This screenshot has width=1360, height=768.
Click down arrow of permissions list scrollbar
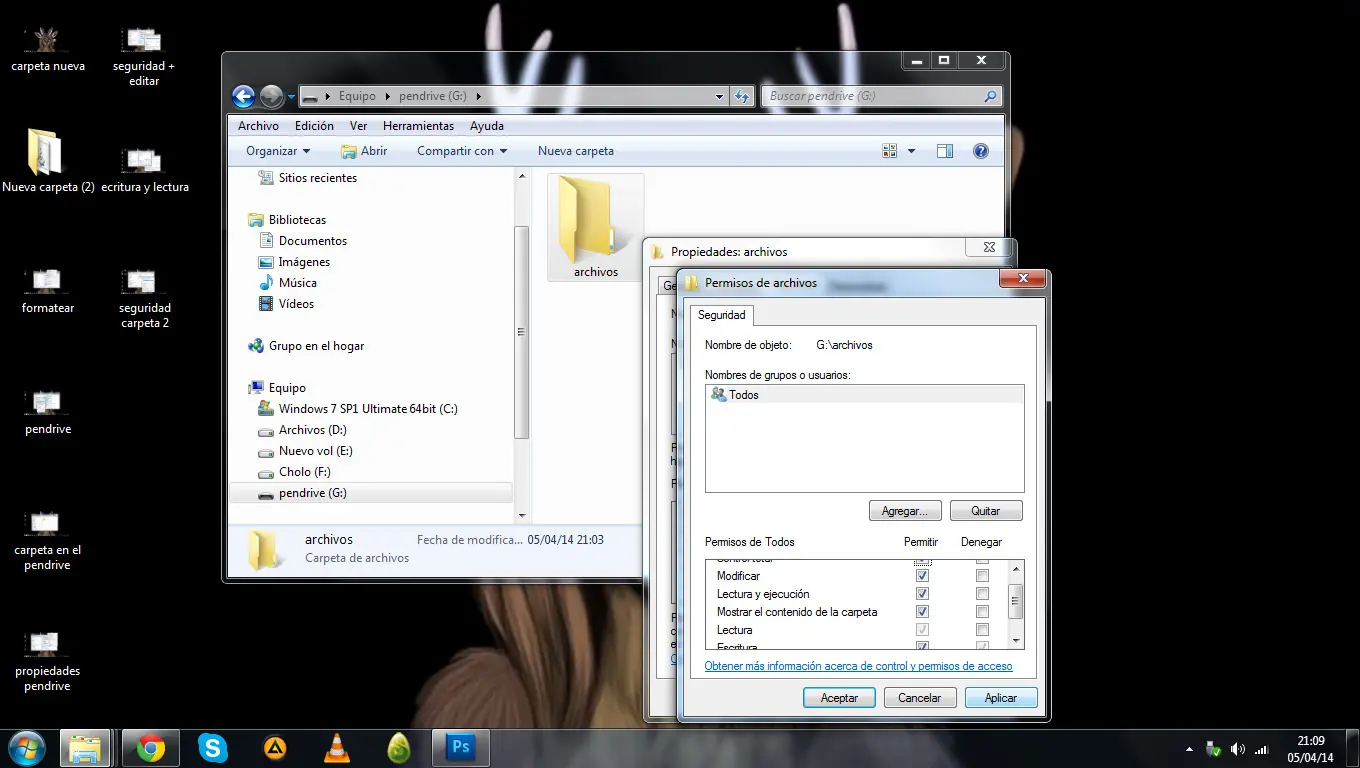(x=1016, y=640)
